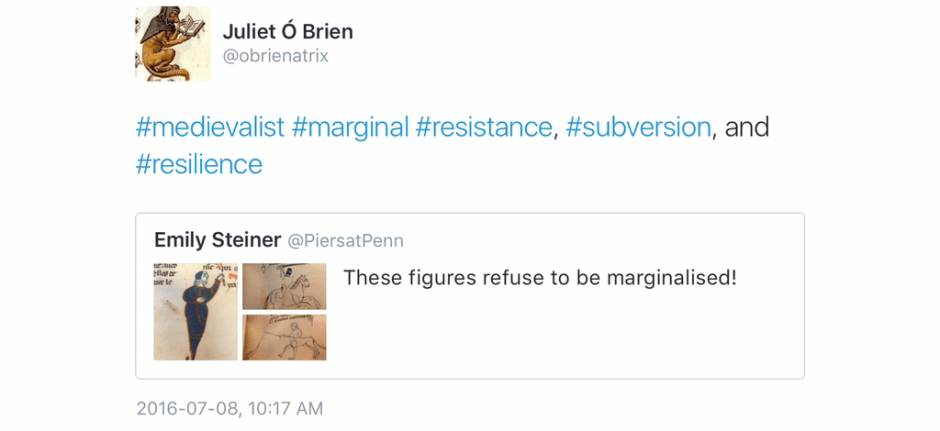
Task: View the lower horse rider sketch thumbnail
Action: (x=284, y=338)
